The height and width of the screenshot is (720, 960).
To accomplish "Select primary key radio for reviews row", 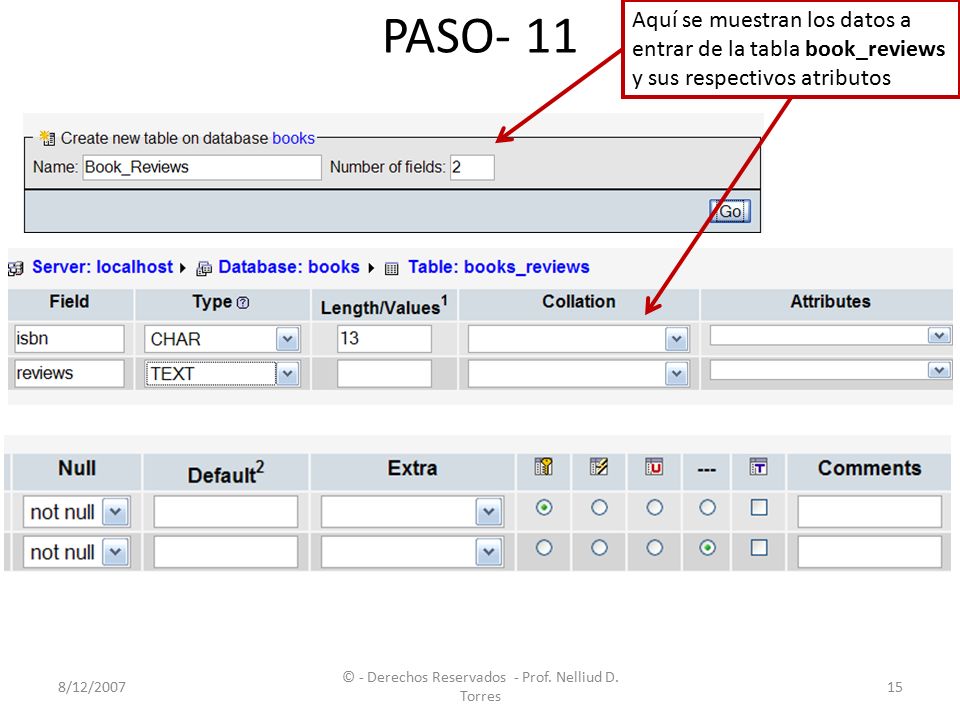I will 544,547.
